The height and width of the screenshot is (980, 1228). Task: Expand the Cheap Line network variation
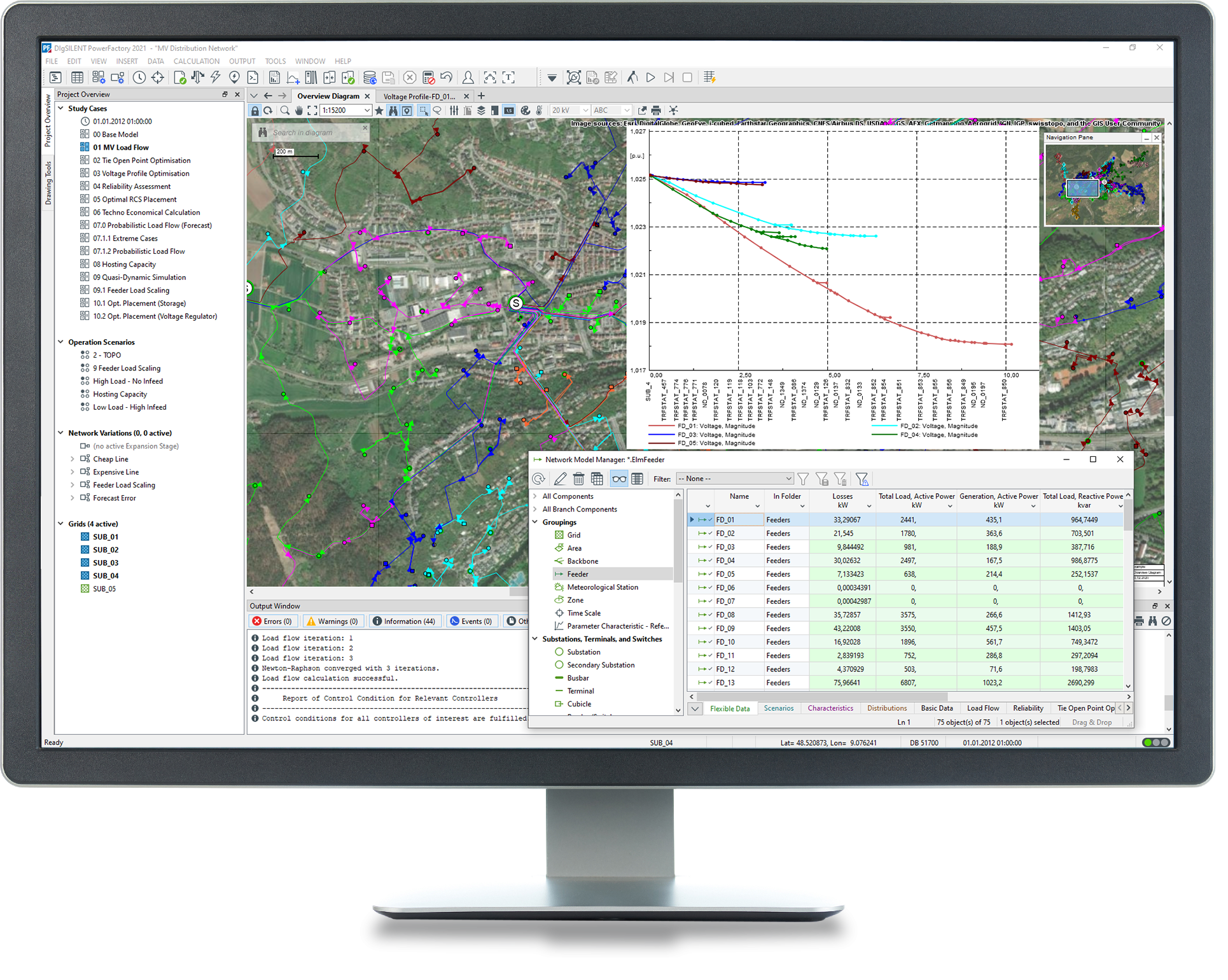pyautogui.click(x=72, y=459)
